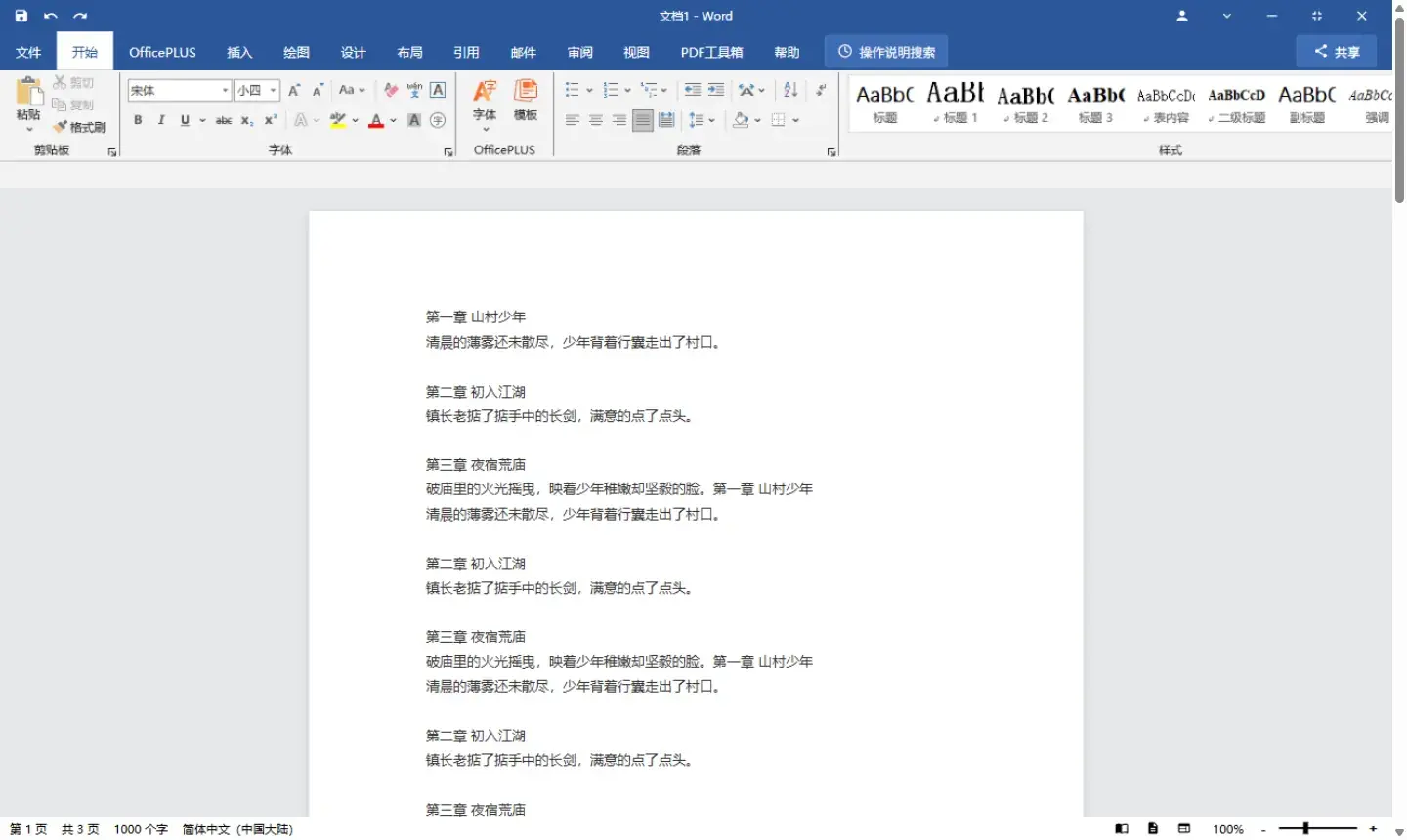
Task: Choose the red font color swatch button
Action: point(376,120)
